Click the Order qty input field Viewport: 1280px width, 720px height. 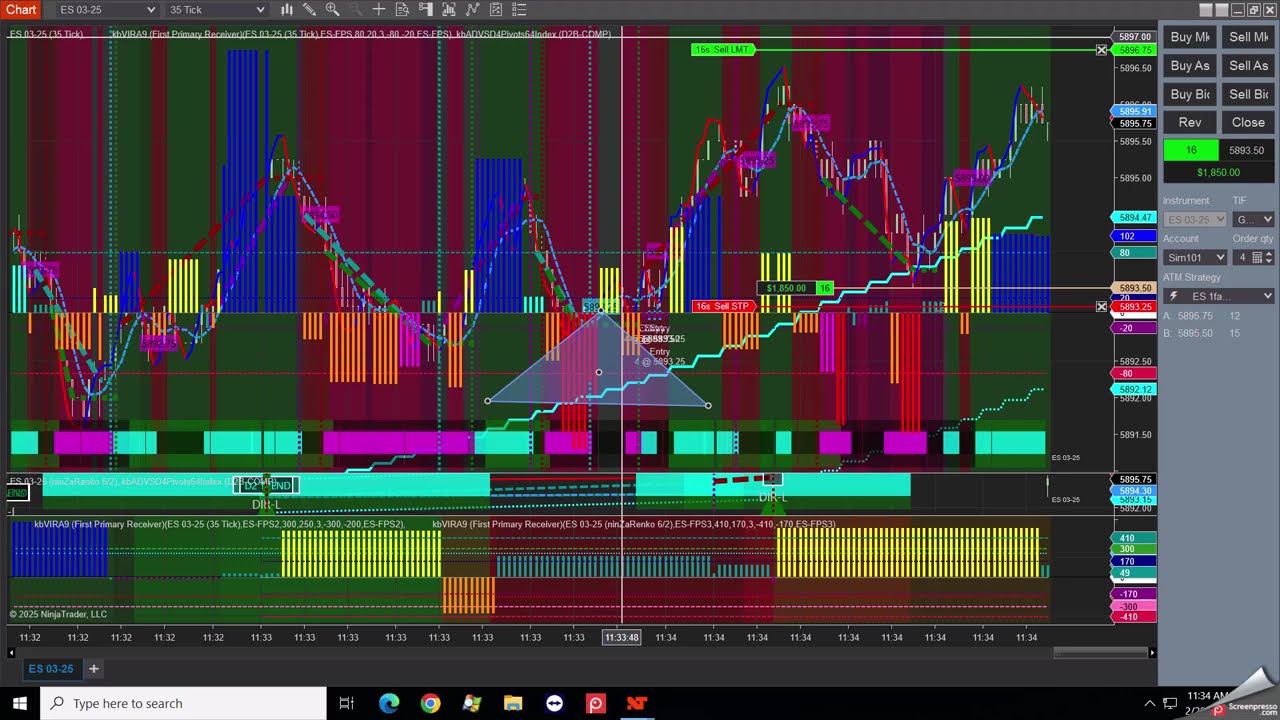1243,257
